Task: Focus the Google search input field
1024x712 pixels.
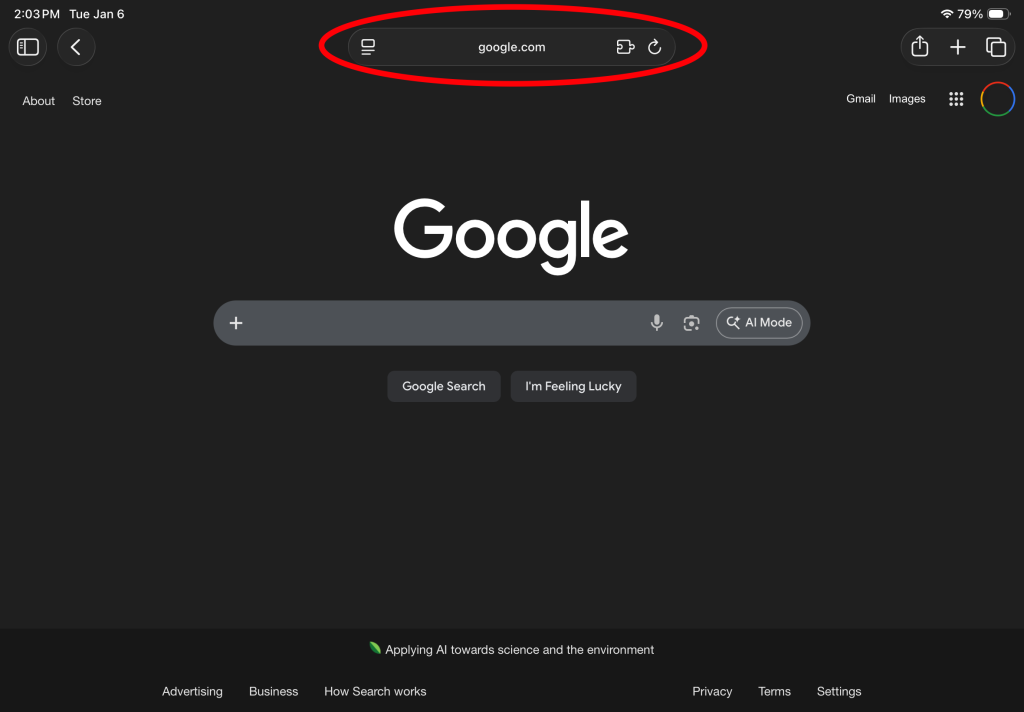Action: [444, 323]
